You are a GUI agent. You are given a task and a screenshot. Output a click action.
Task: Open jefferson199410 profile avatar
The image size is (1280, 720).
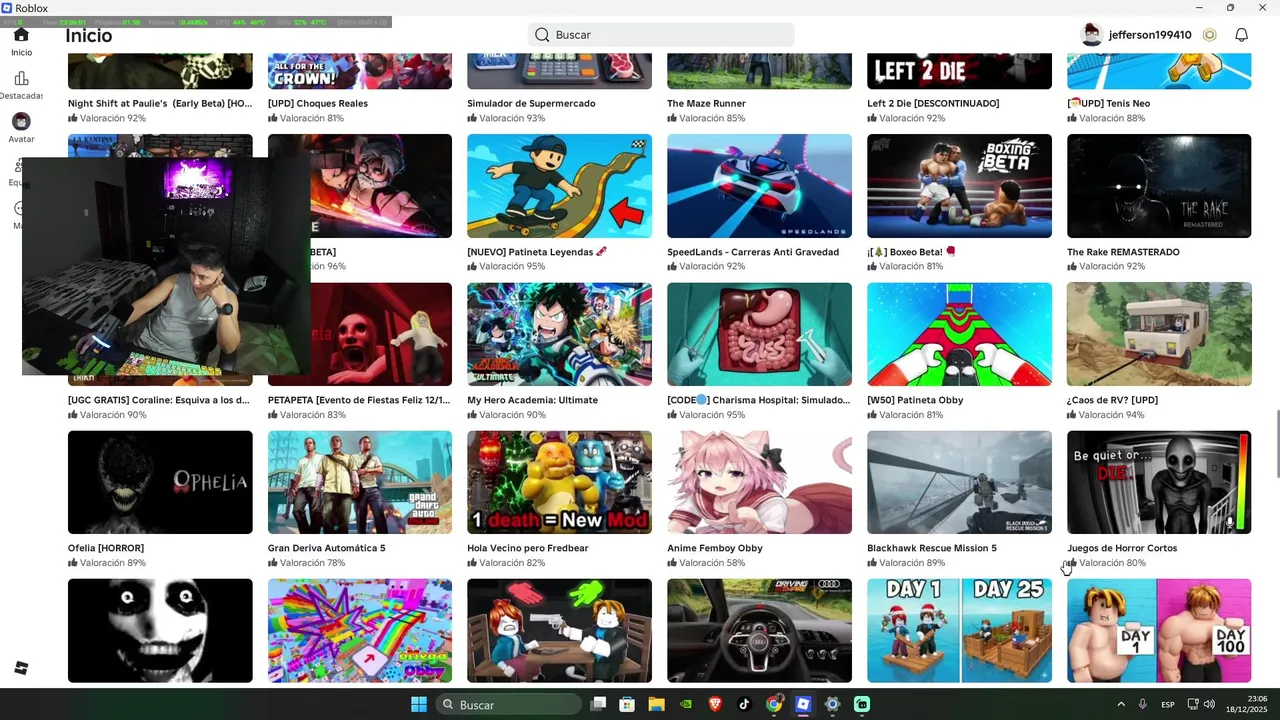1091,35
